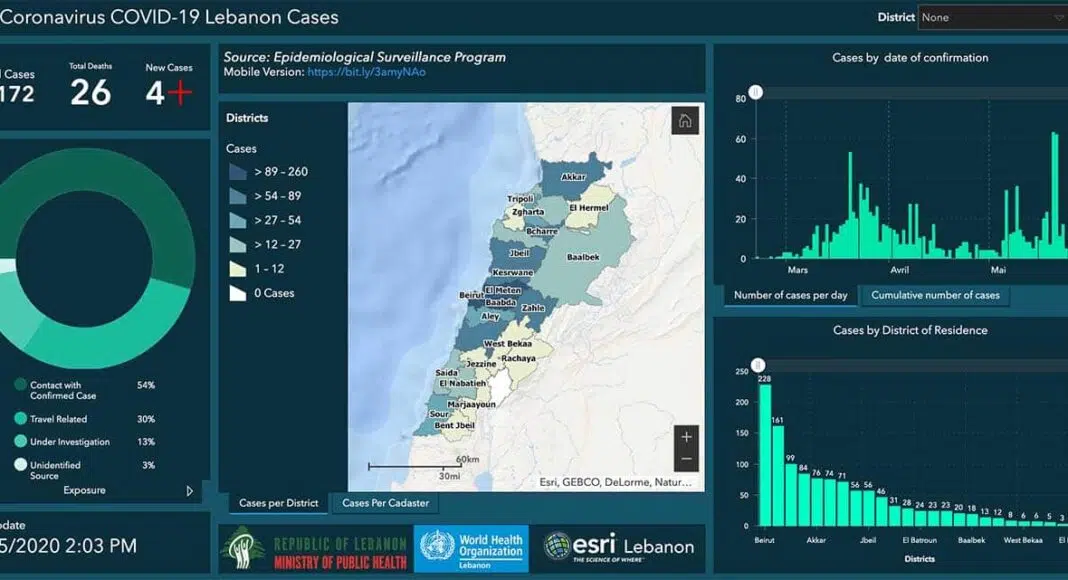Screen dimensions: 1068x580
Task: Click the Beirut bar showing 228 cases
Action: coord(765,455)
